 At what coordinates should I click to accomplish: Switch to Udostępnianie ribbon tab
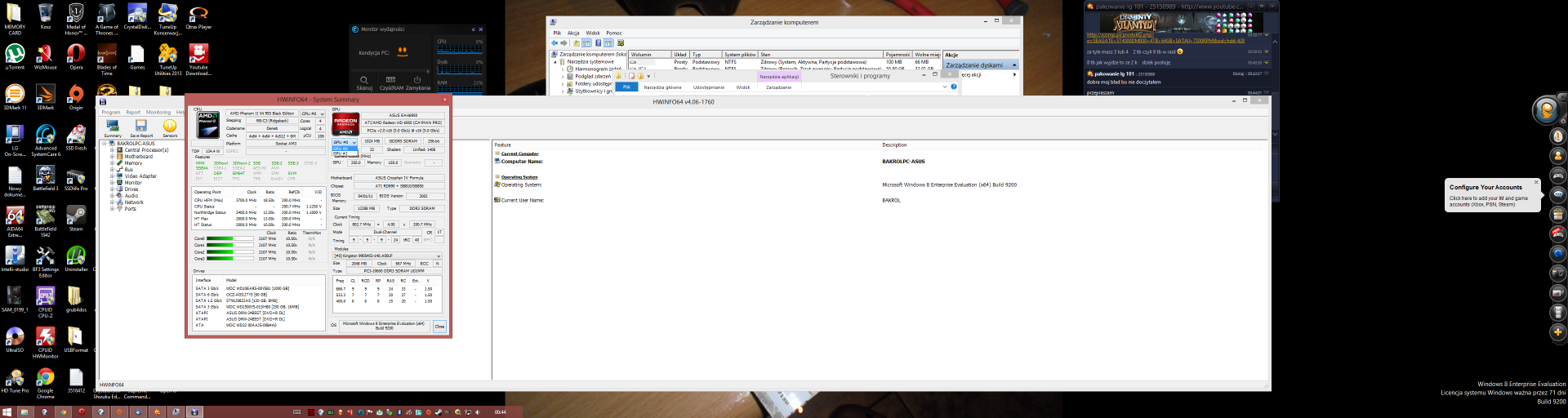click(709, 87)
